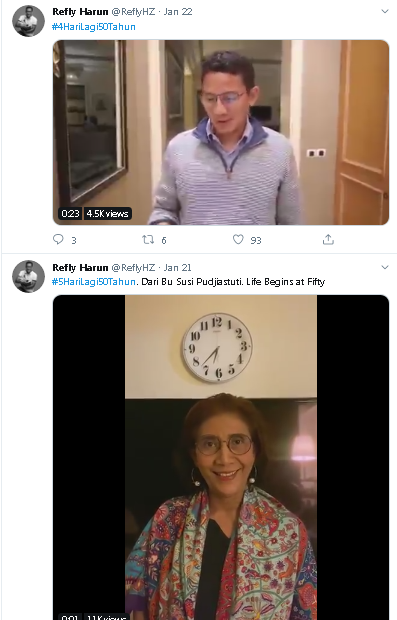Open the #4HariLagi50Tahun hashtag

tap(94, 26)
